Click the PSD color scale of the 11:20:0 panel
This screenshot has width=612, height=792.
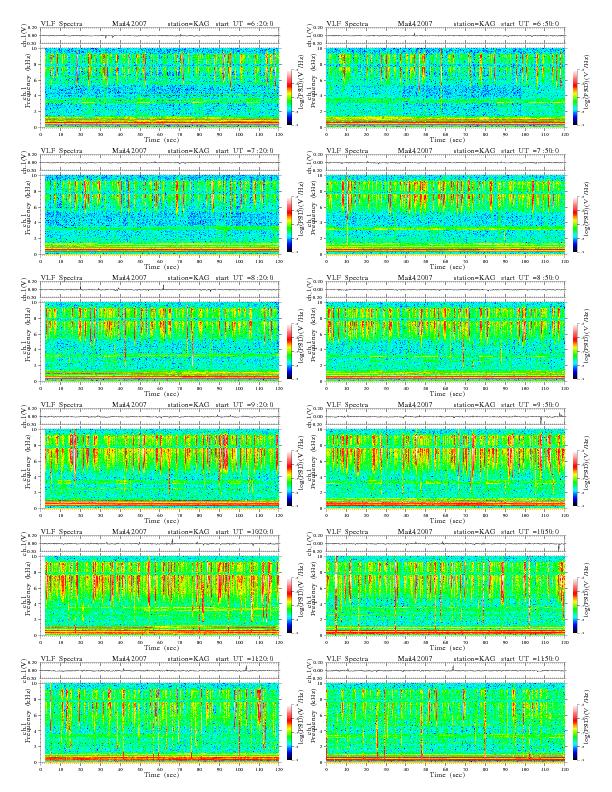(289, 732)
